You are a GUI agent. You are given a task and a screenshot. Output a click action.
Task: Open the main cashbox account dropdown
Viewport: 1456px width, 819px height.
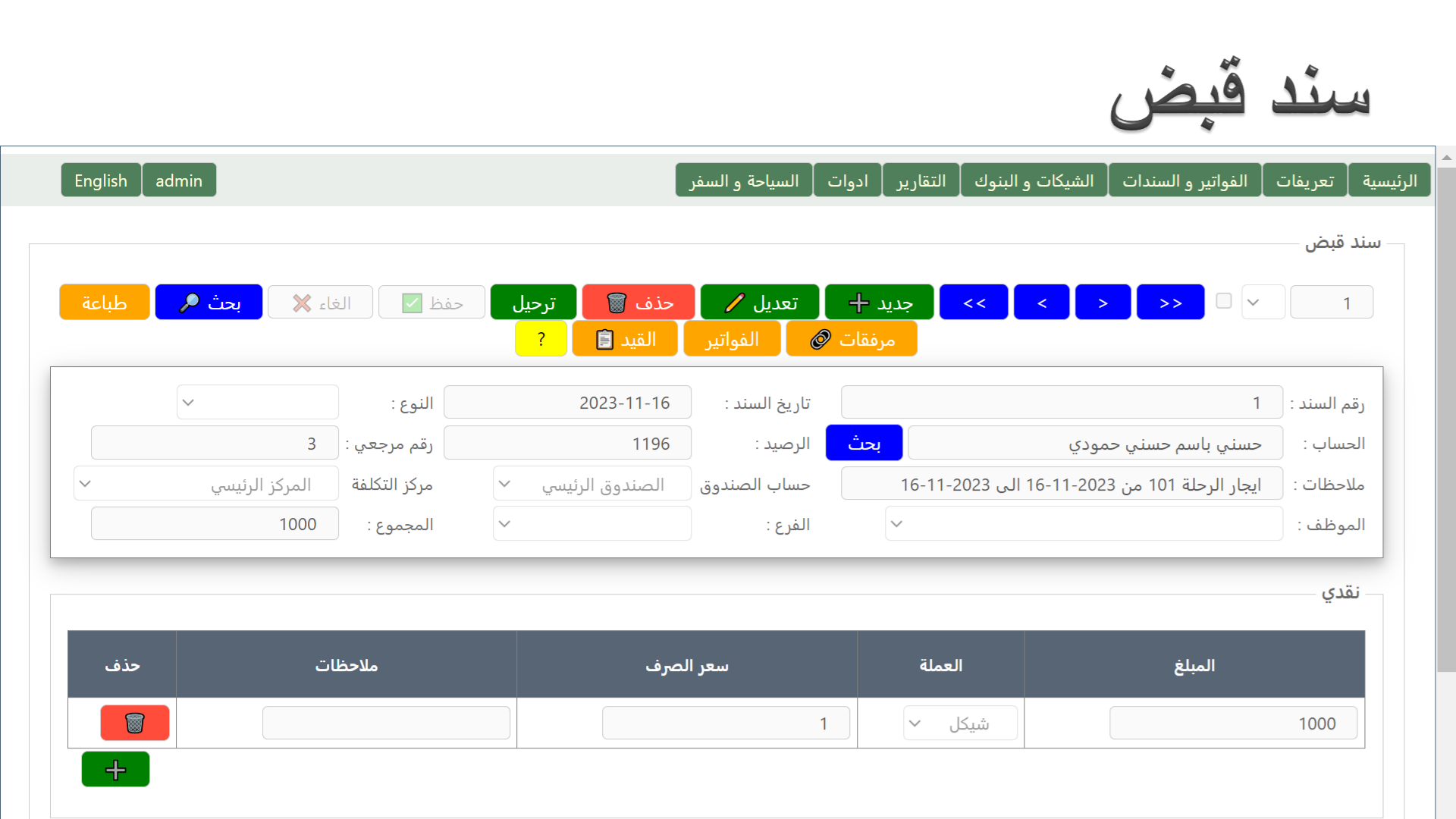click(x=591, y=484)
